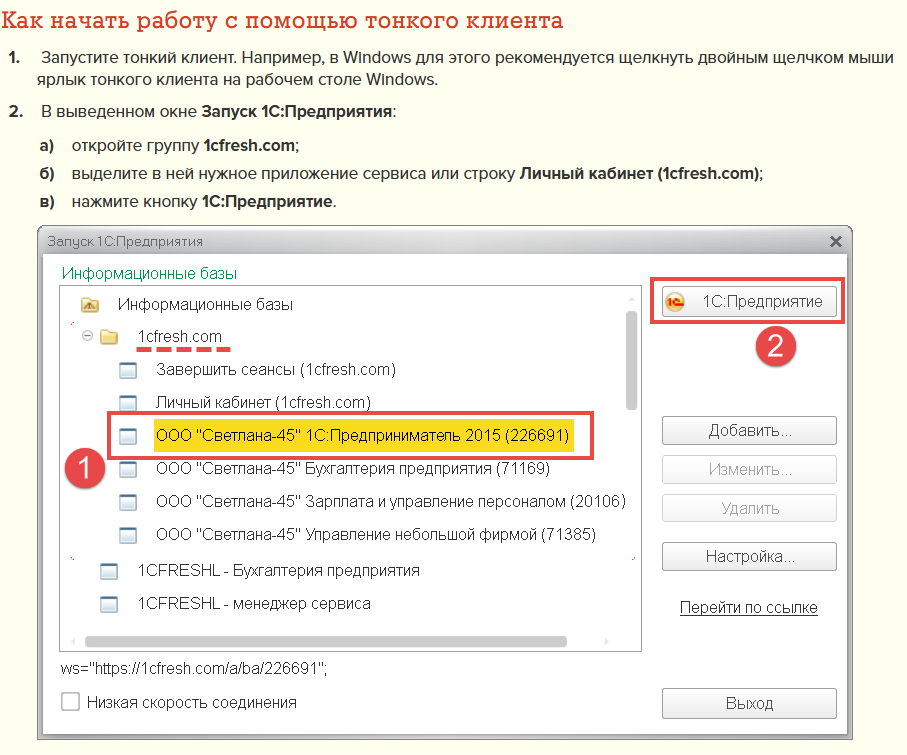Screen dimensions: 907x755
Task: Click the Информационные базы root icon
Action: pyautogui.click(x=90, y=304)
